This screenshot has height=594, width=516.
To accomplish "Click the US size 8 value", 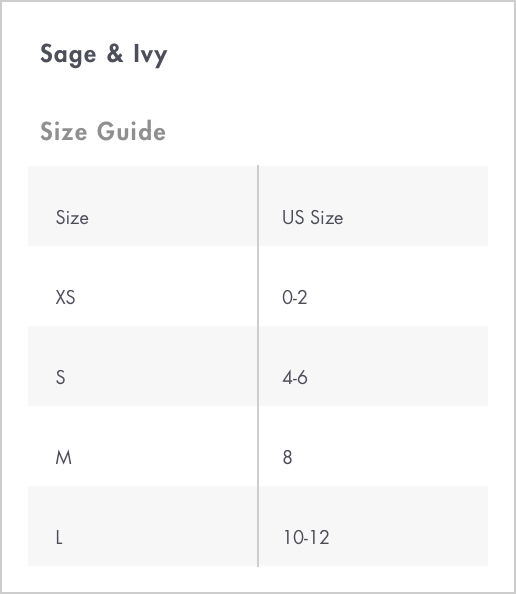I will tap(287, 457).
